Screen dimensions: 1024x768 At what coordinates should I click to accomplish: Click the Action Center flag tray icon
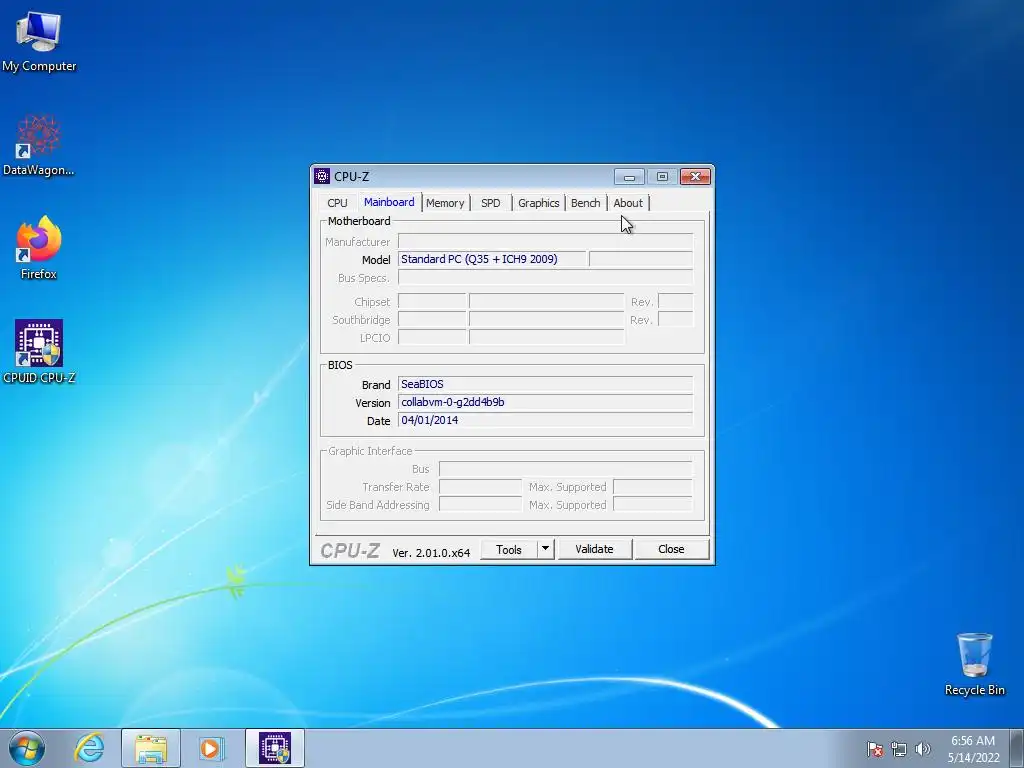pyautogui.click(x=875, y=749)
